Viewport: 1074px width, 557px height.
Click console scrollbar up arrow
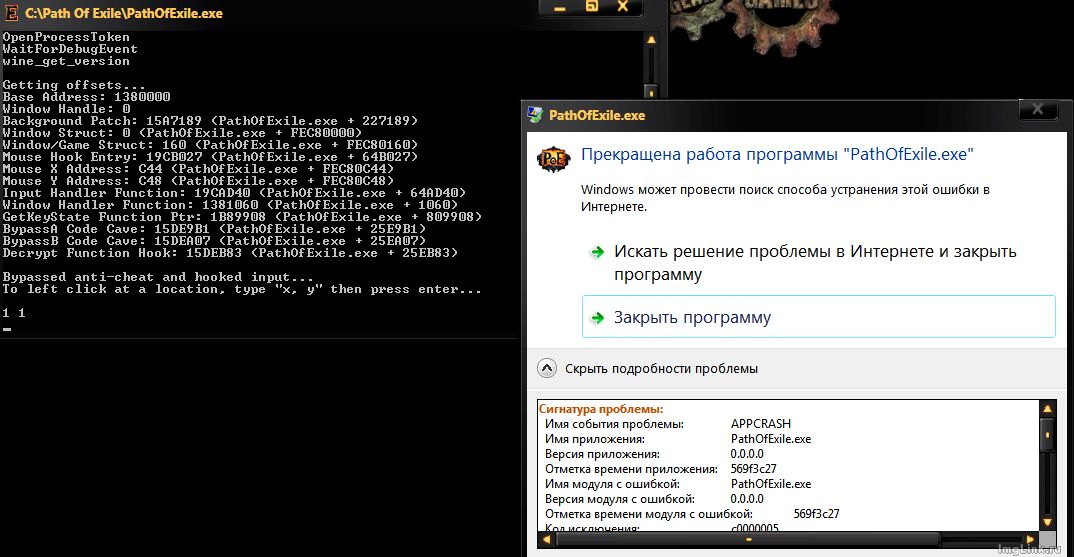click(x=651, y=40)
